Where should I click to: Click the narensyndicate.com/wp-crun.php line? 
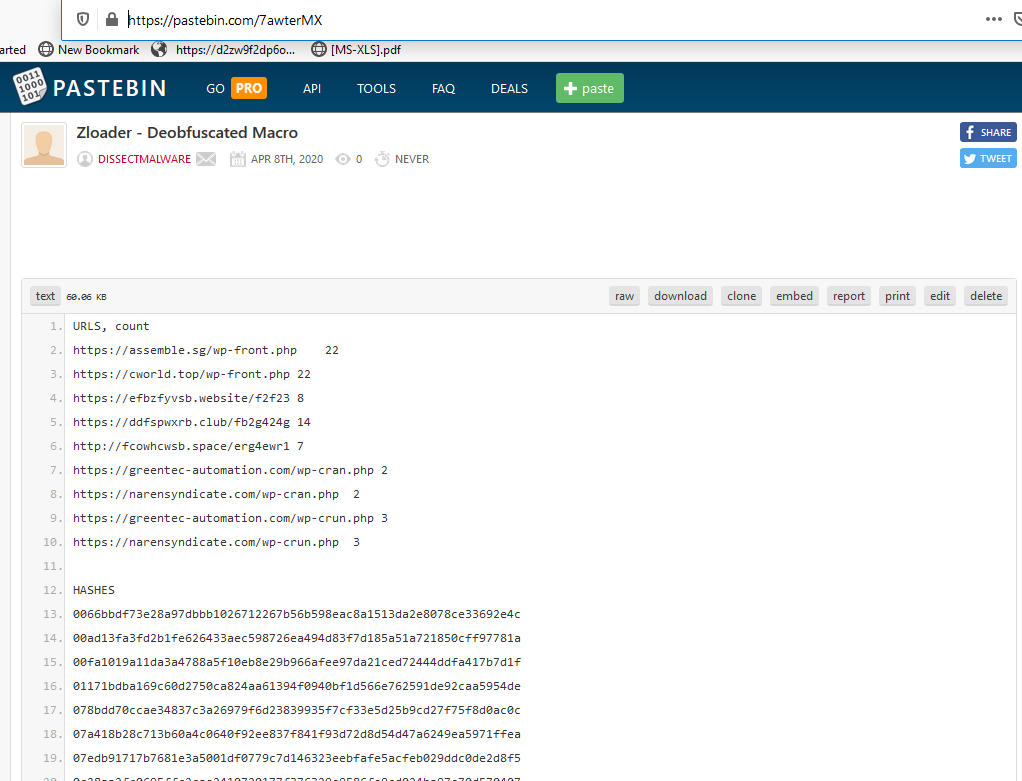point(216,542)
